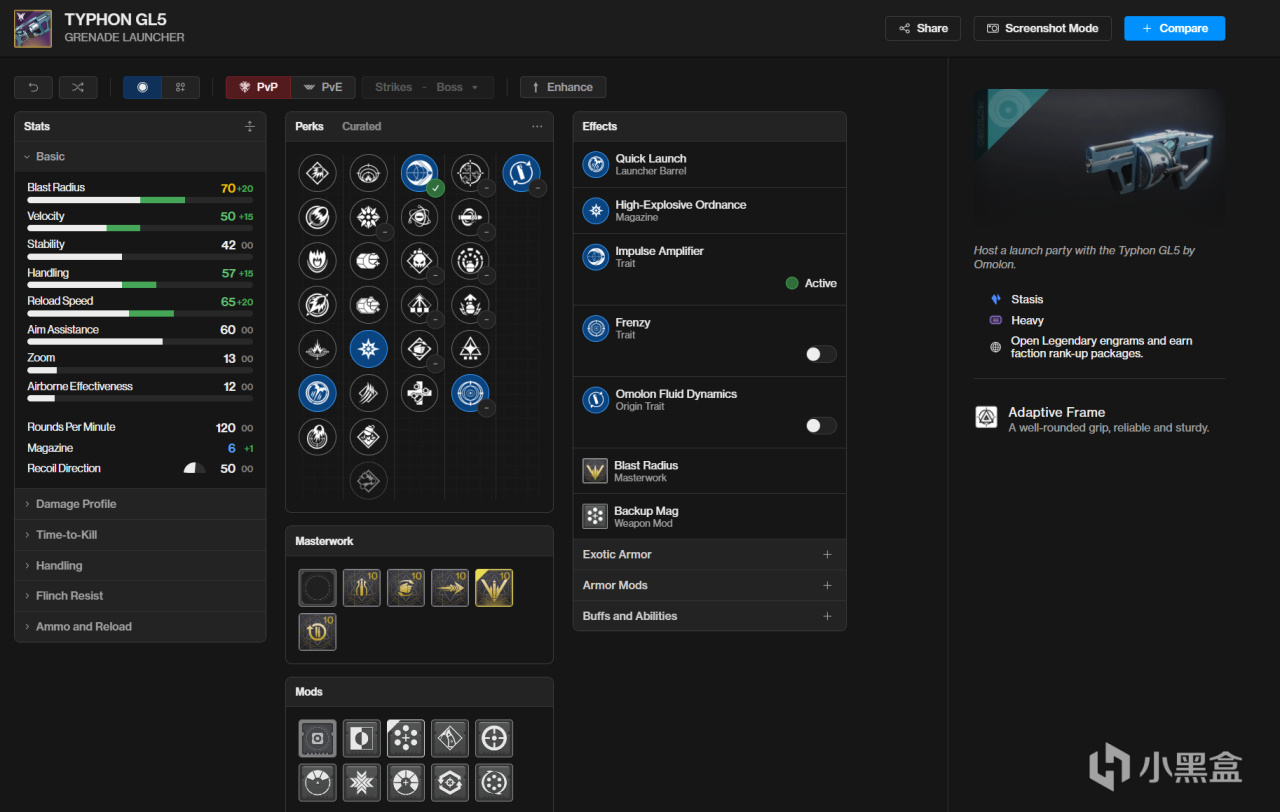
Task: Expand the Exotic Armor row
Action: (x=709, y=554)
